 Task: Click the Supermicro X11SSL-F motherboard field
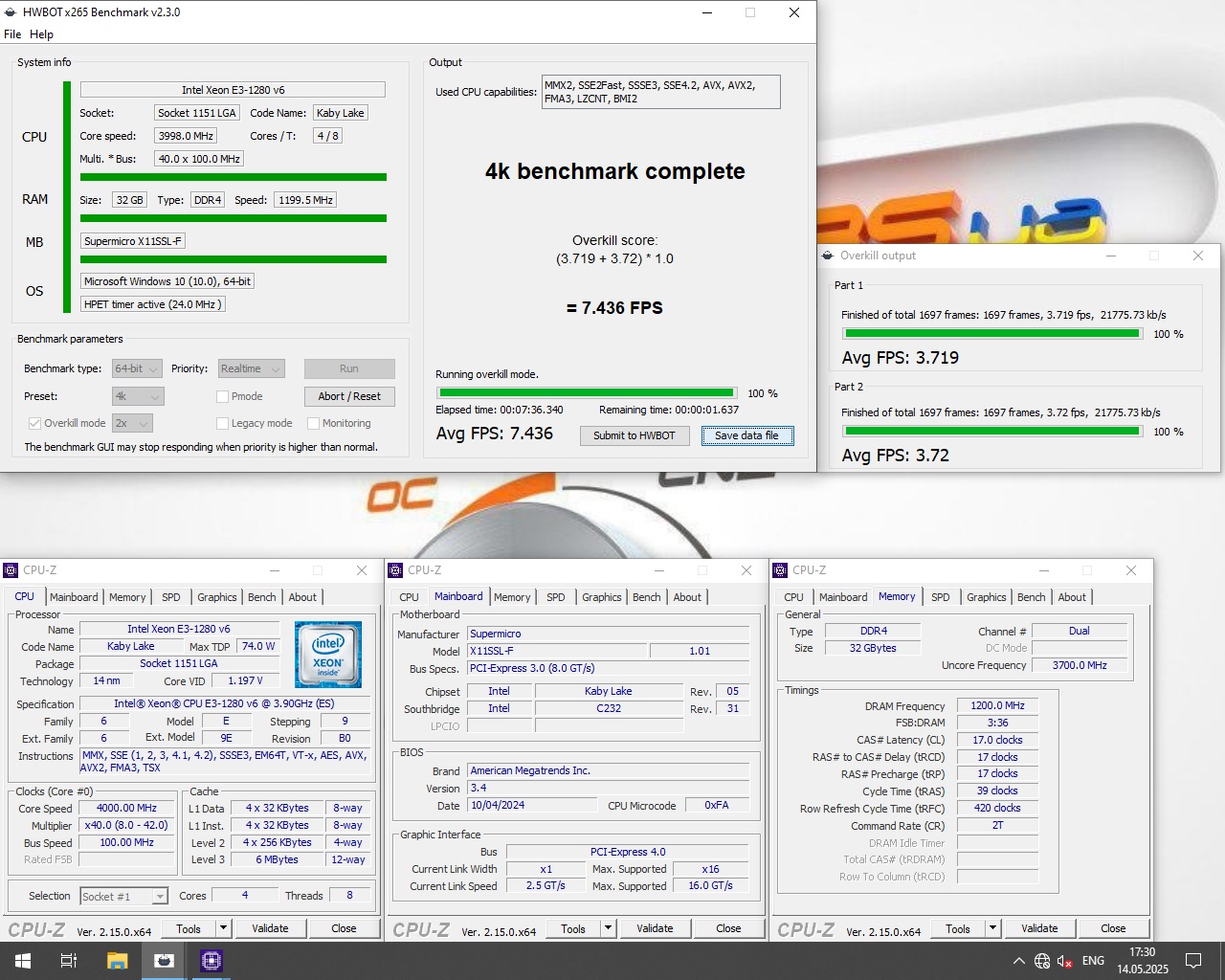(x=133, y=241)
